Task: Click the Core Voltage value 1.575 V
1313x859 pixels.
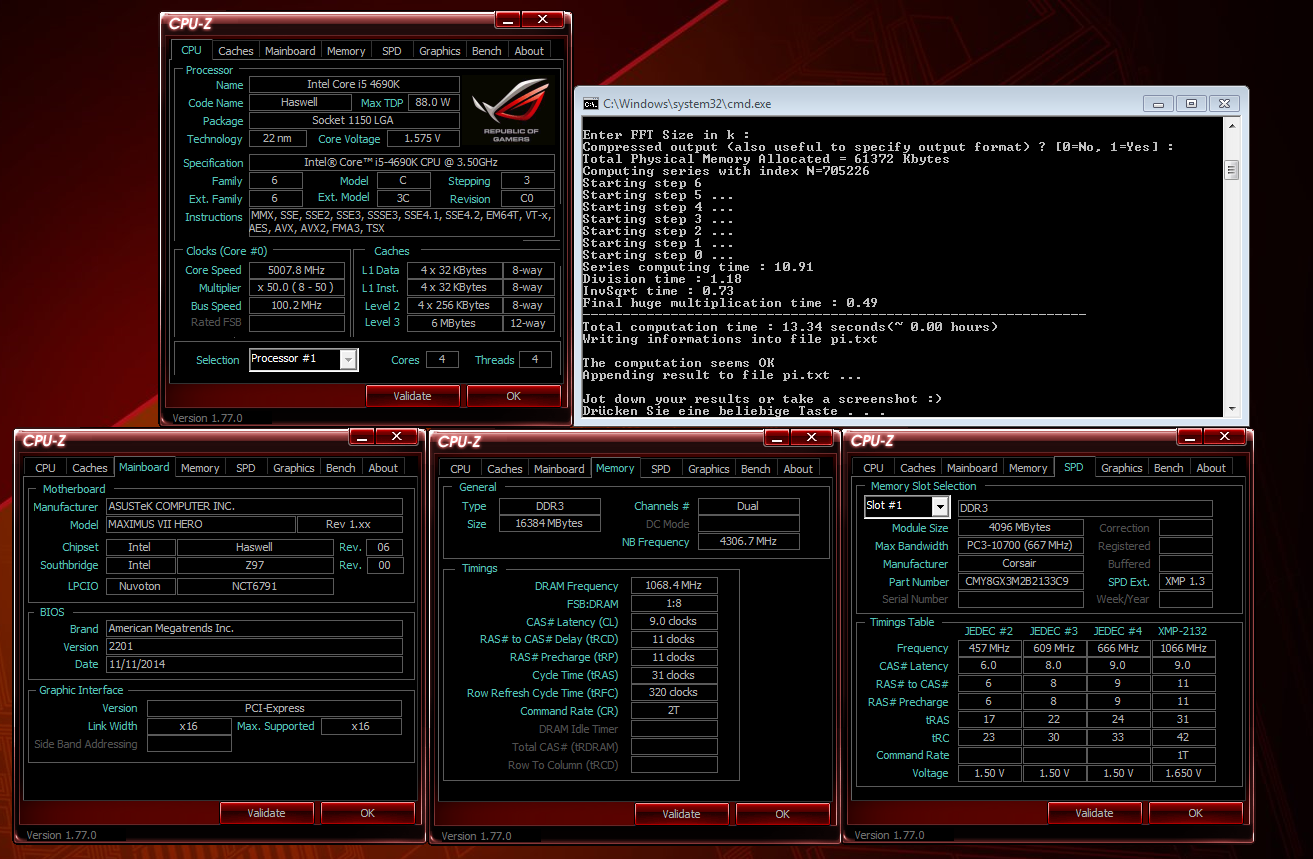Action: [423, 139]
